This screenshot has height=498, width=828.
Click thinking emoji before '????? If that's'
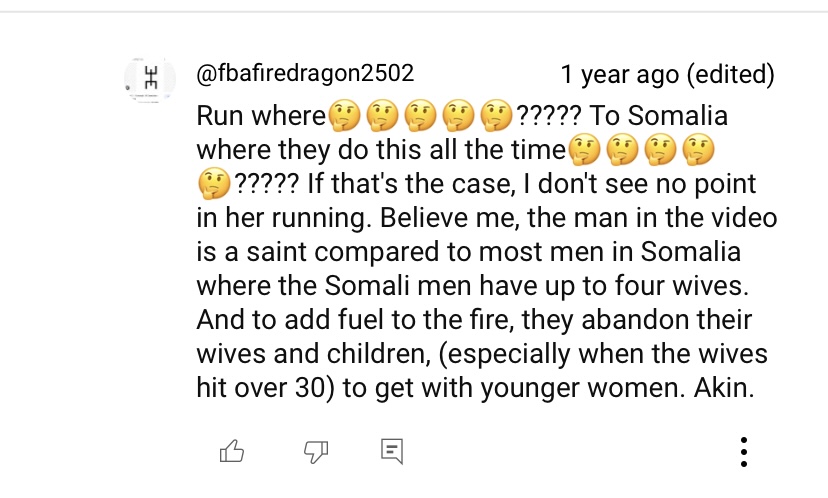click(x=214, y=184)
